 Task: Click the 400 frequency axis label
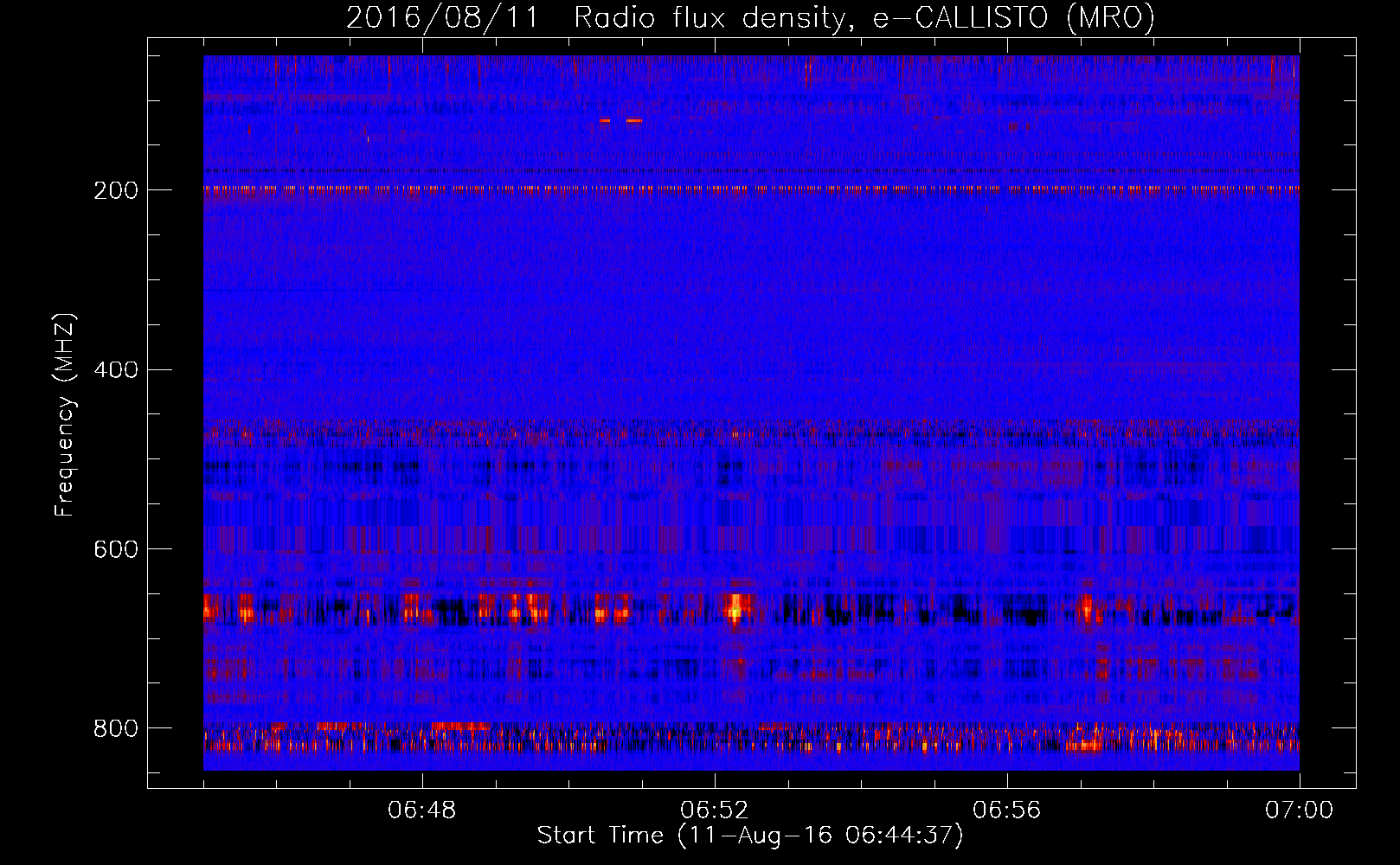[115, 370]
